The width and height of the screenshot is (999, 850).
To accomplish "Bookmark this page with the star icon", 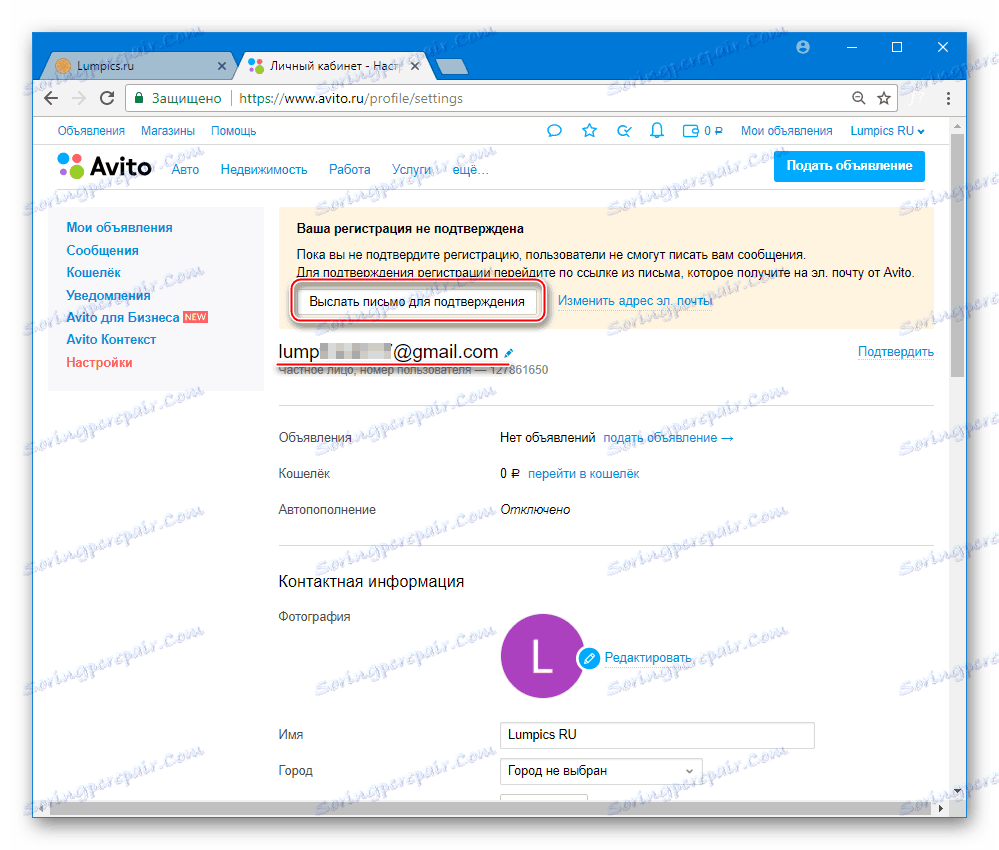I will [x=884, y=98].
